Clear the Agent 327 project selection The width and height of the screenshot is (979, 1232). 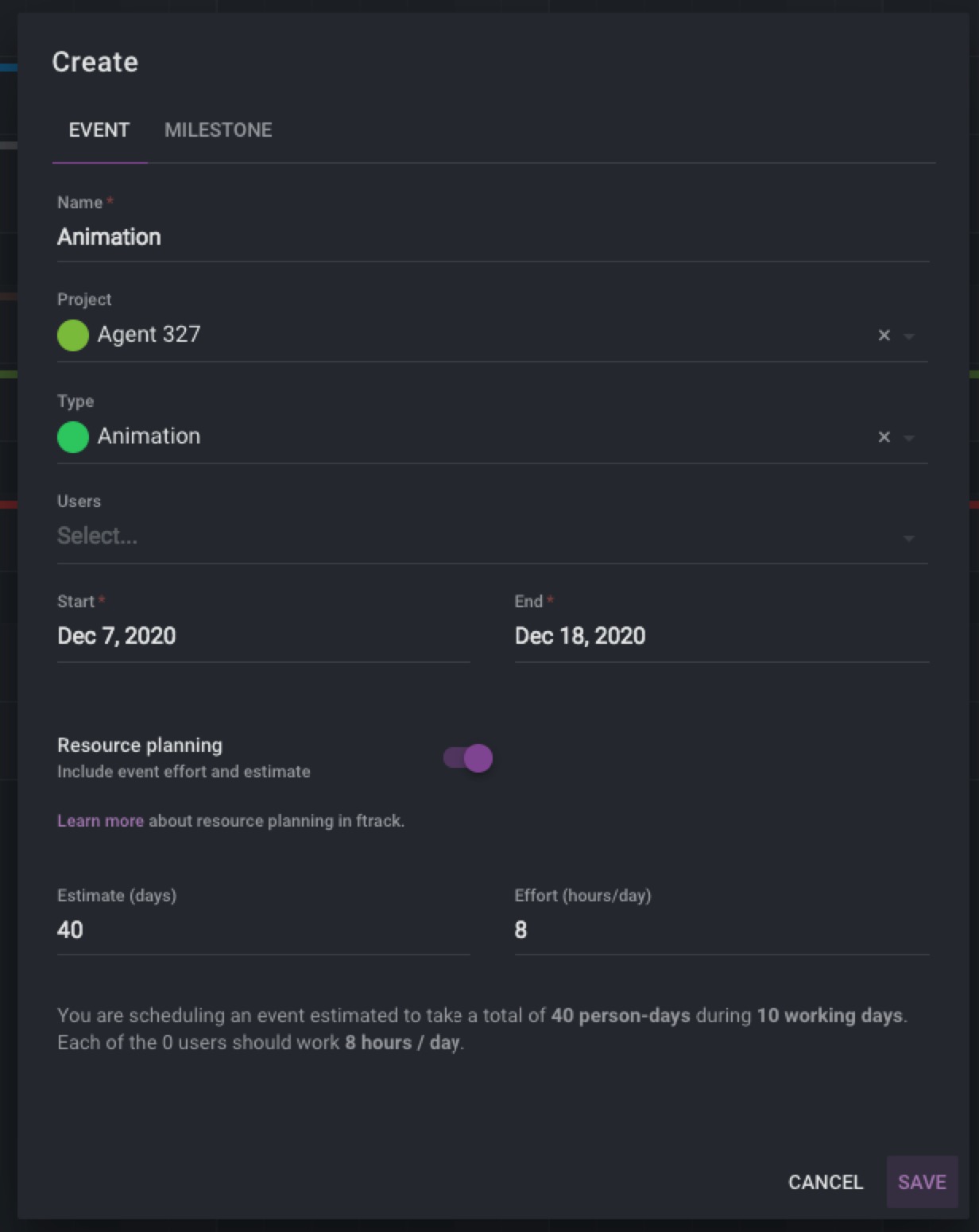(884, 335)
